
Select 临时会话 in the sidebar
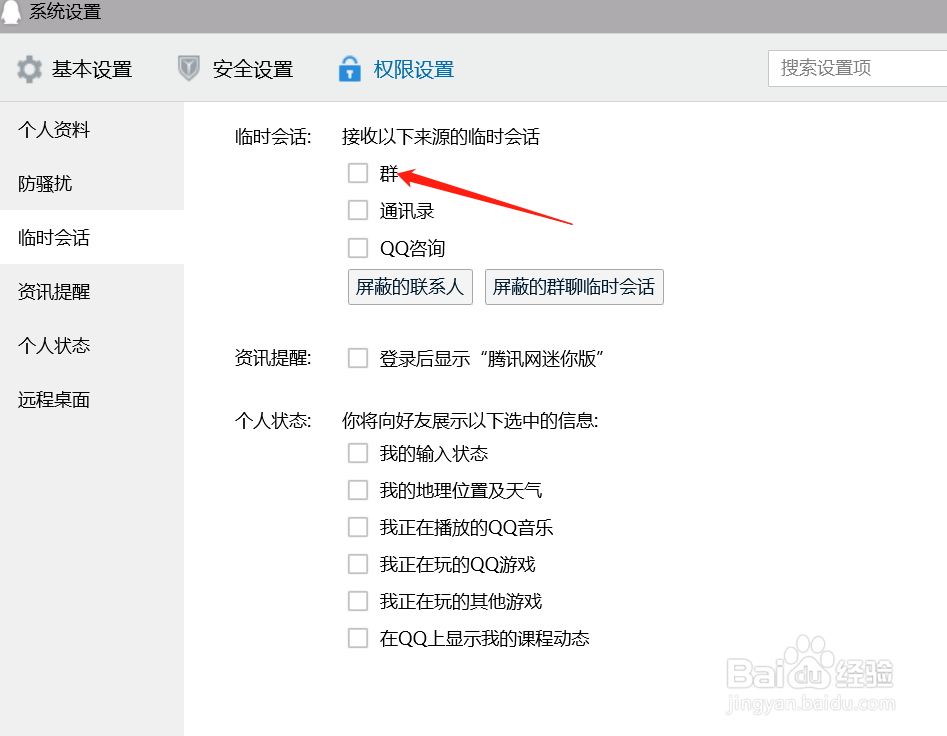[92, 237]
